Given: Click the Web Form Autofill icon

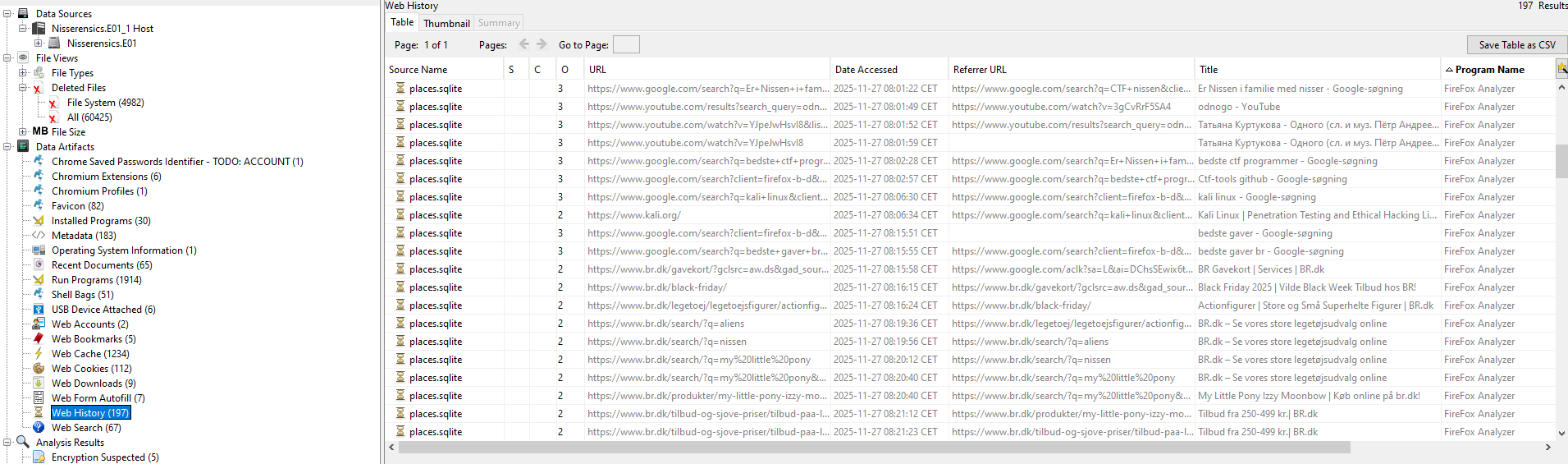Looking at the screenshot, I should [39, 397].
